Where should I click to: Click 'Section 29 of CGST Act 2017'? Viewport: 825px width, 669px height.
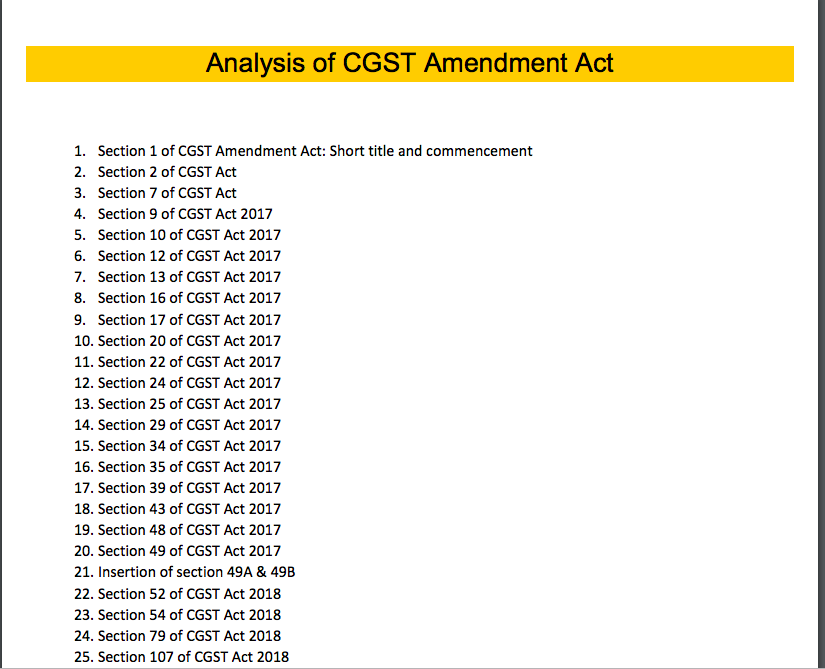click(x=189, y=425)
